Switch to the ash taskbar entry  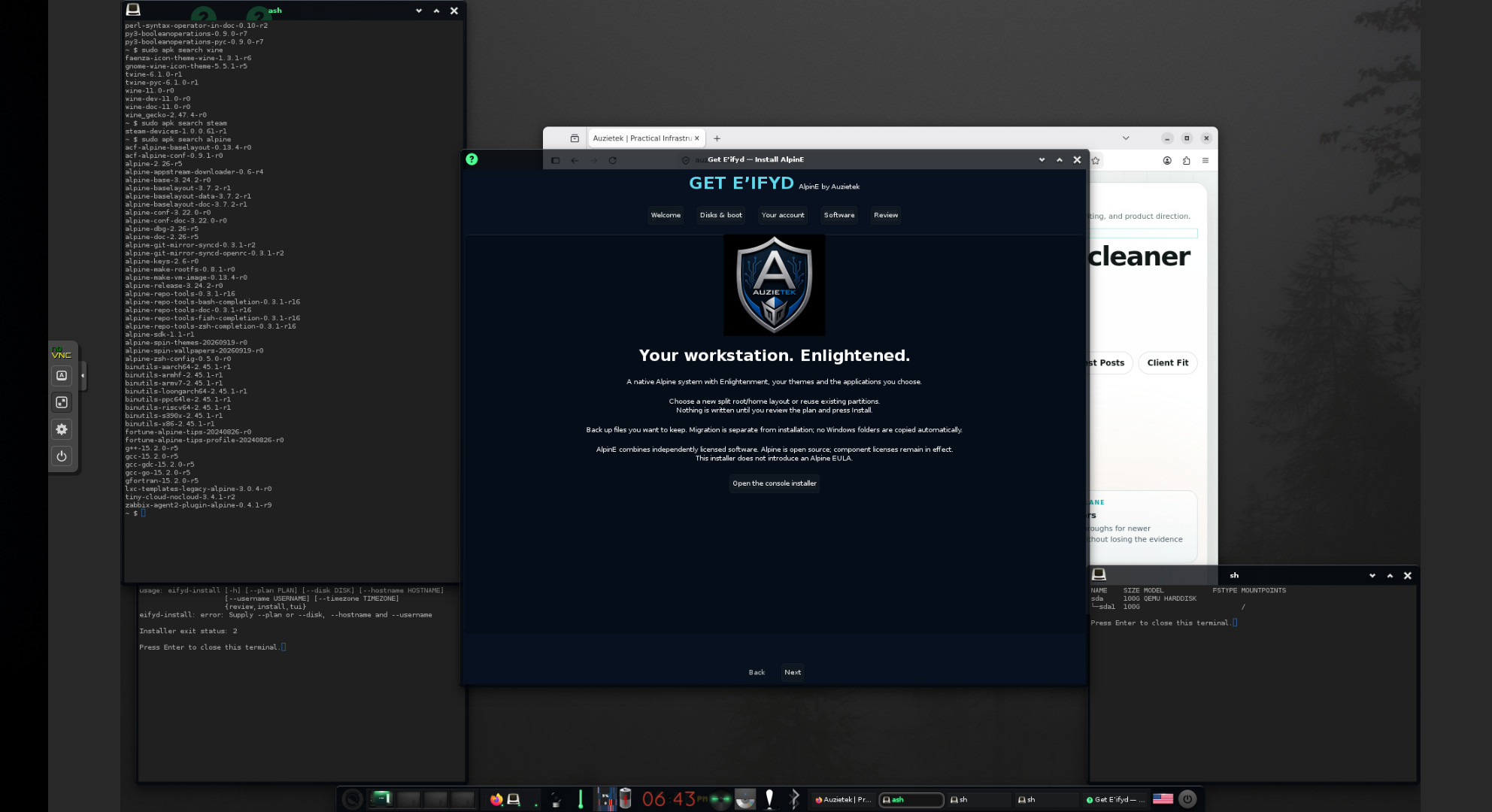(911, 800)
